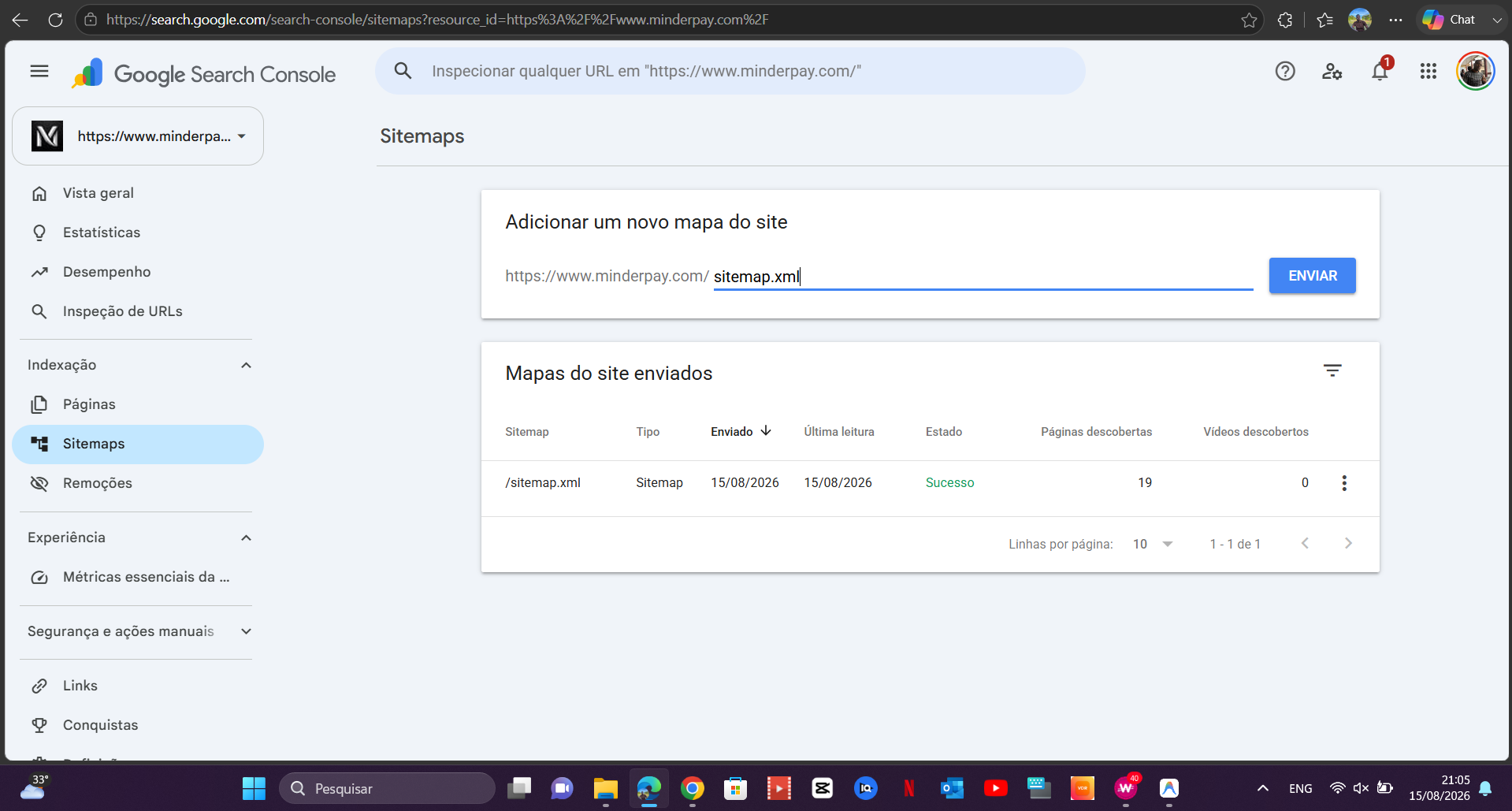Open the user settings people icon
The image size is (1512, 811).
click(x=1332, y=72)
